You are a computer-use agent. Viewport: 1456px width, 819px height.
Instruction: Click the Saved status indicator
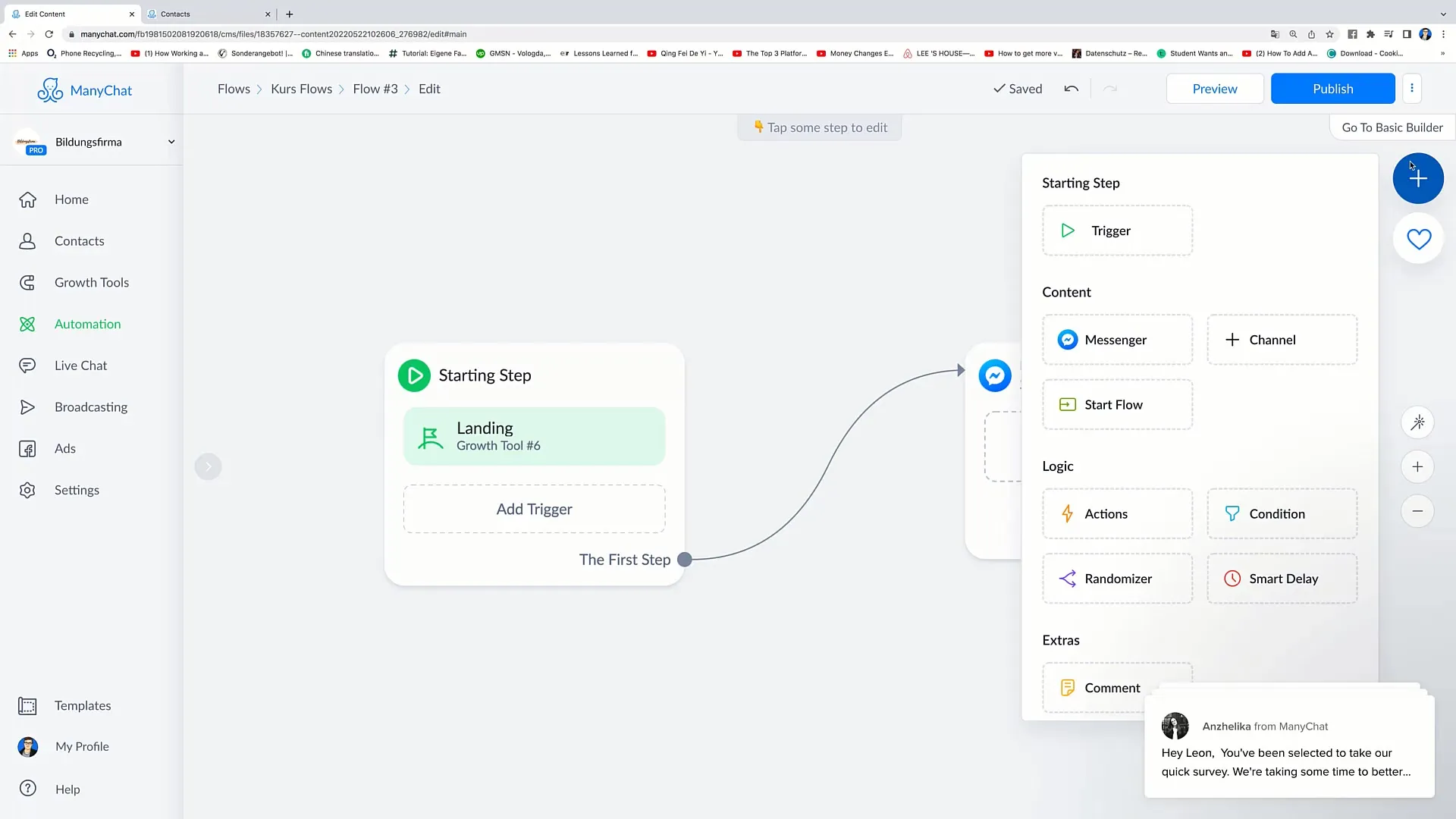(x=1018, y=89)
